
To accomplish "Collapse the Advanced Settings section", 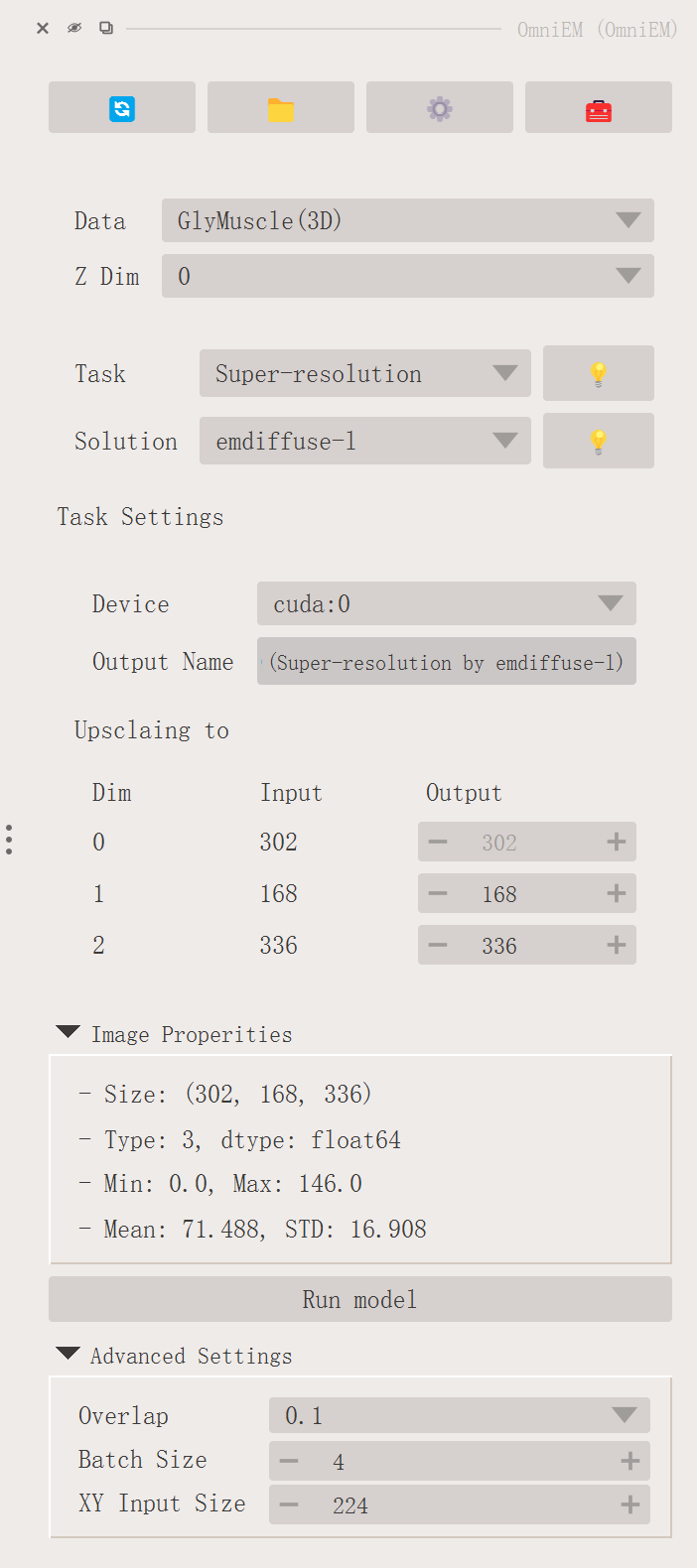I will tap(69, 1355).
